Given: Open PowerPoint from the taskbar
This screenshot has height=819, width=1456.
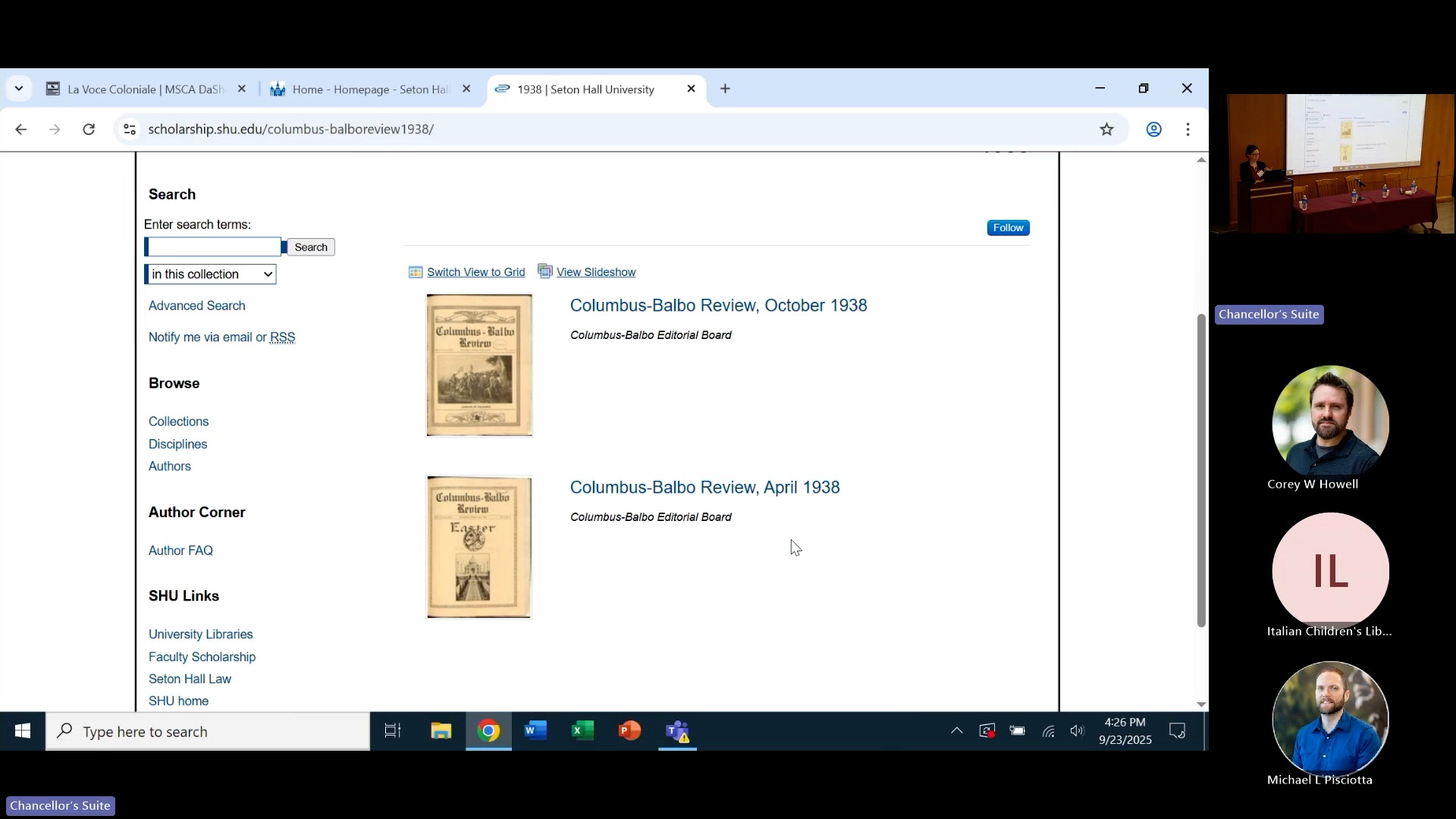Looking at the screenshot, I should point(629,731).
